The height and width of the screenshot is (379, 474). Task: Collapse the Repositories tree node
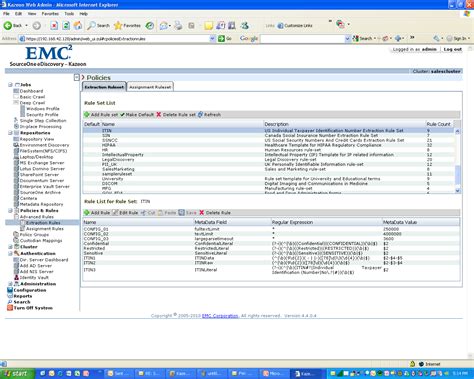pos(10,133)
